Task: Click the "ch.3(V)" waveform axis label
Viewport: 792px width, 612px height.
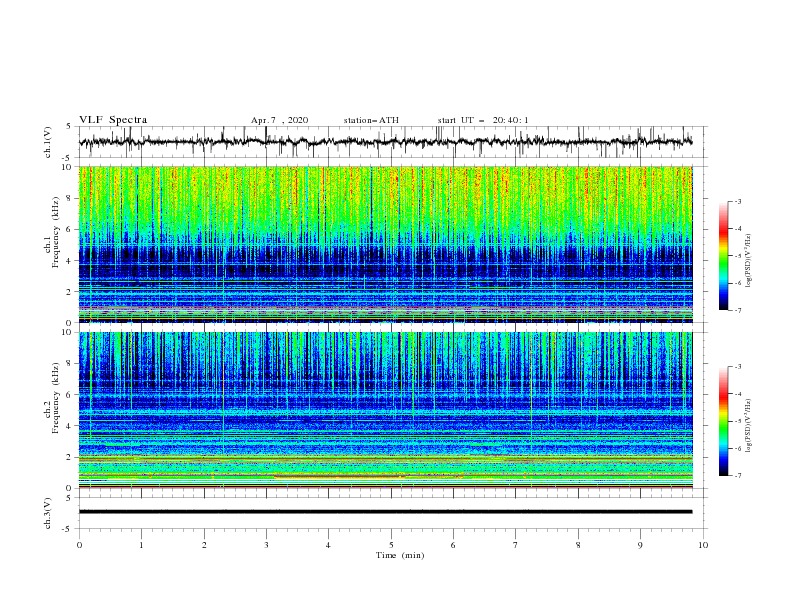Action: point(47,513)
